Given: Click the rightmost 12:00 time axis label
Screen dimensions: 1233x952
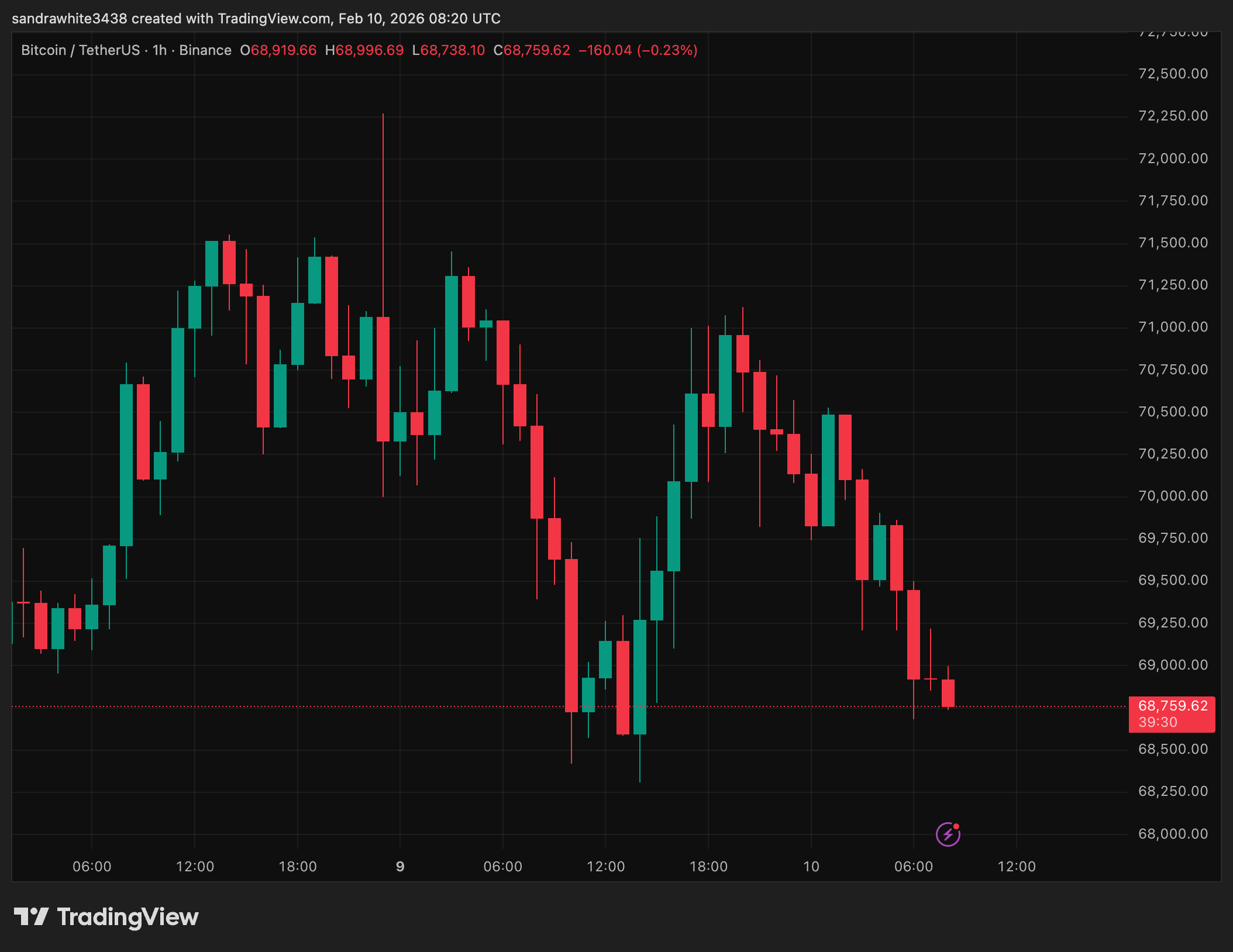Looking at the screenshot, I should 1016,867.
